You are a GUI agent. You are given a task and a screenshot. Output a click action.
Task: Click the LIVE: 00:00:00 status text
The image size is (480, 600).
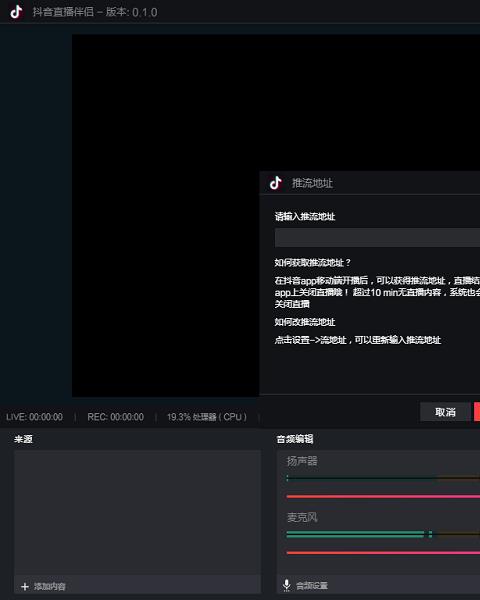pyautogui.click(x=34, y=417)
